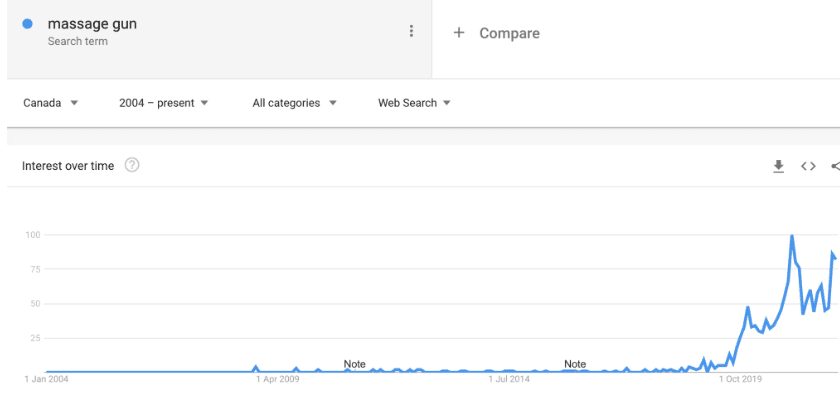Download the Interest over time chart data
840x397 pixels.
pos(778,166)
